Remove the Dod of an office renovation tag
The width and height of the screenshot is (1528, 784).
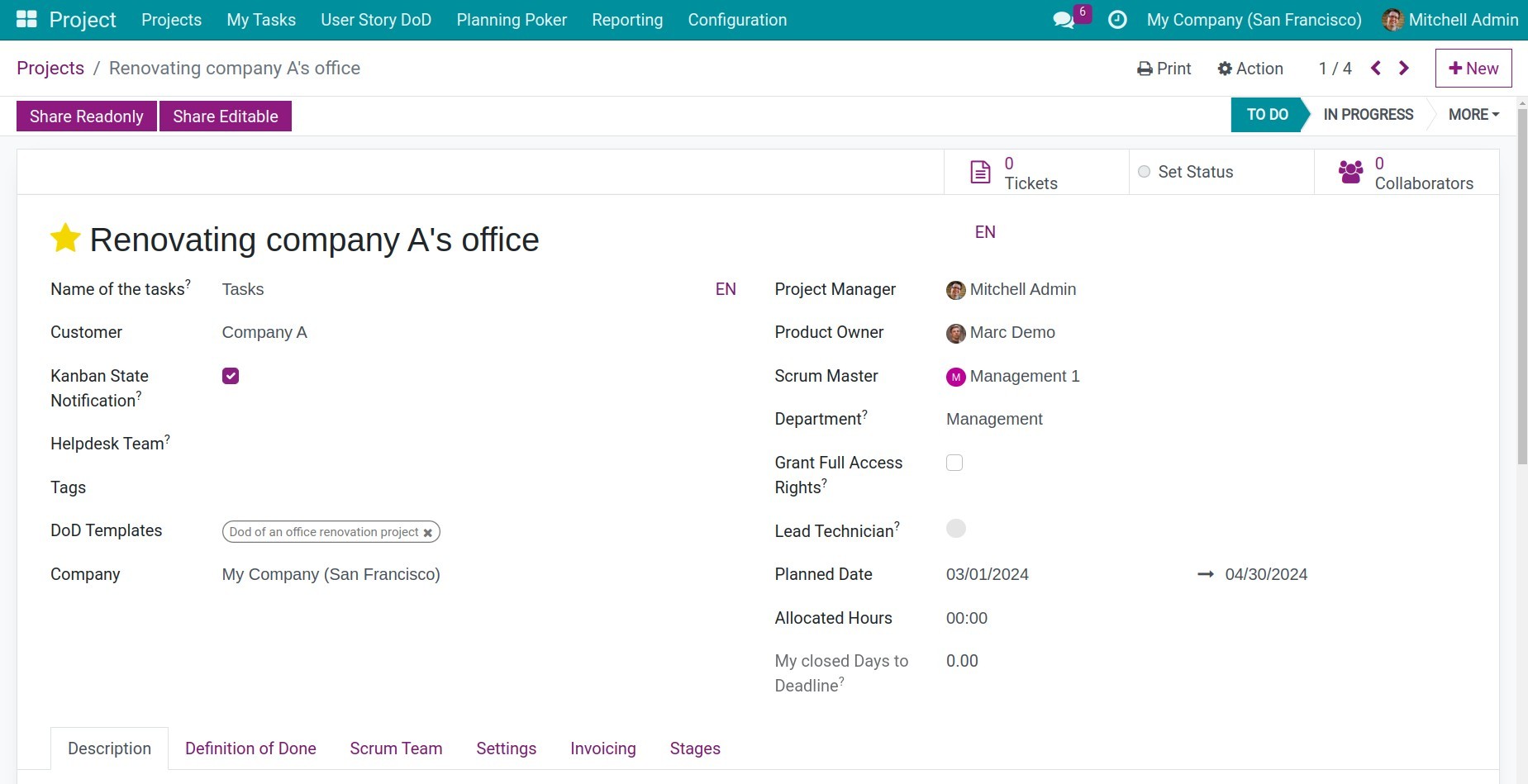coord(428,533)
